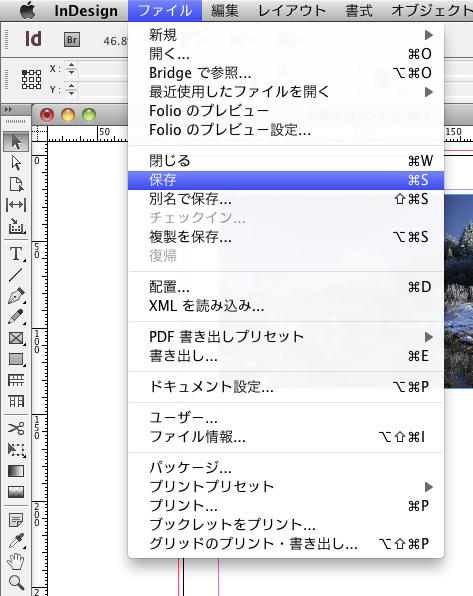Open the 編集 menu
Image resolution: width=473 pixels, height=596 pixels.
tap(225, 11)
